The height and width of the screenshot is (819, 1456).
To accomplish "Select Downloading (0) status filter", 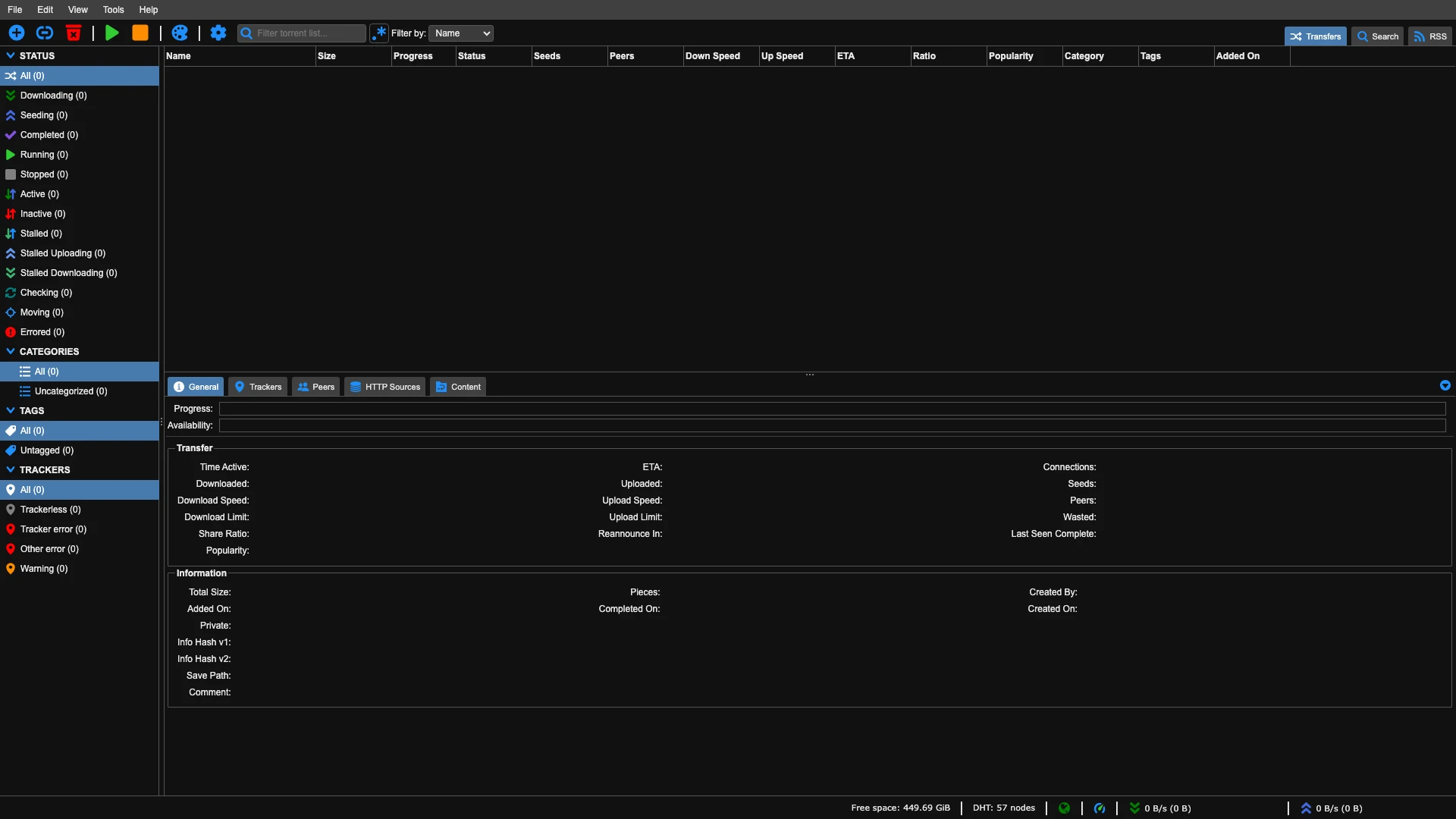I will 80,96.
